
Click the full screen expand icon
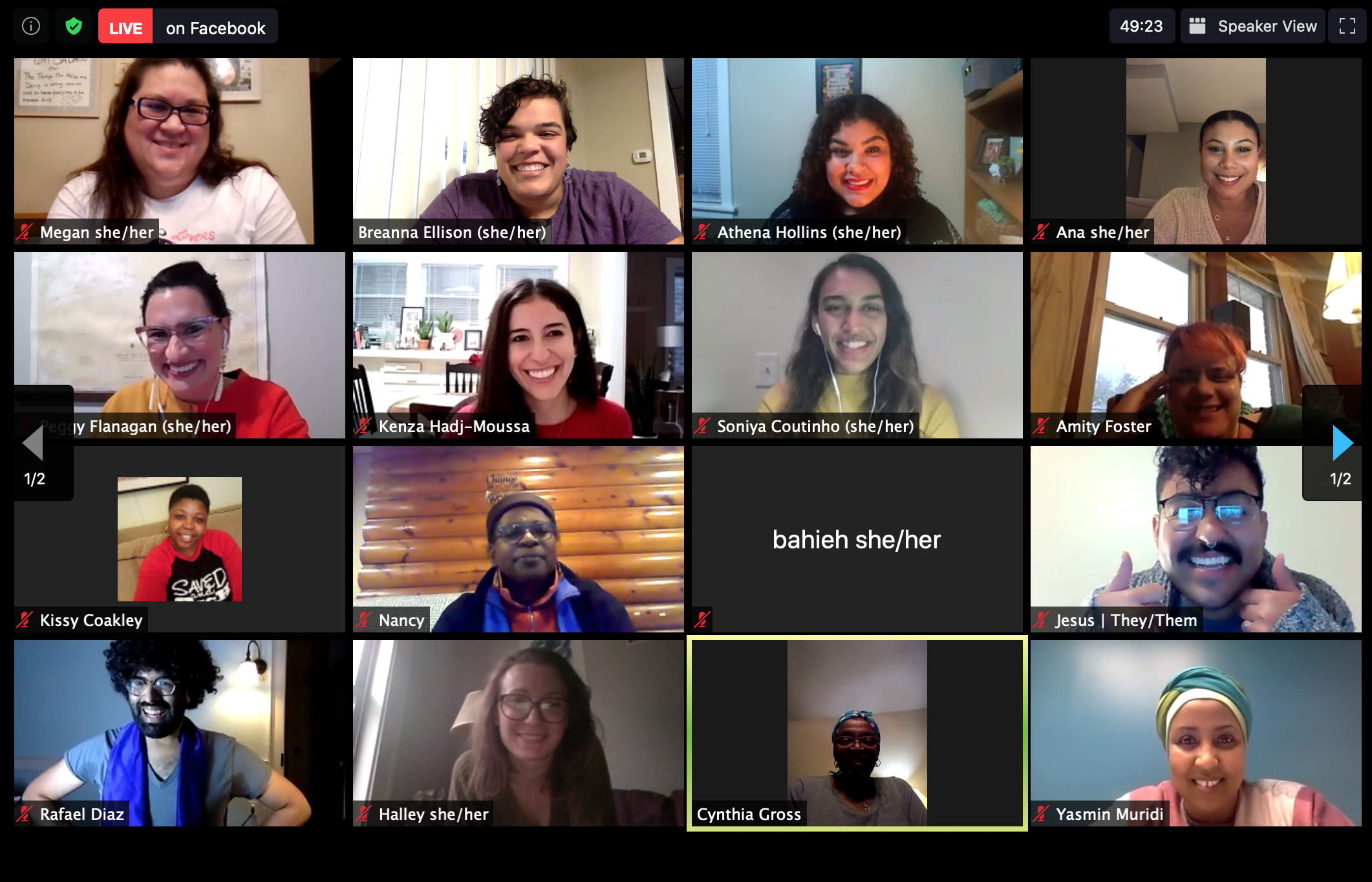[1347, 27]
